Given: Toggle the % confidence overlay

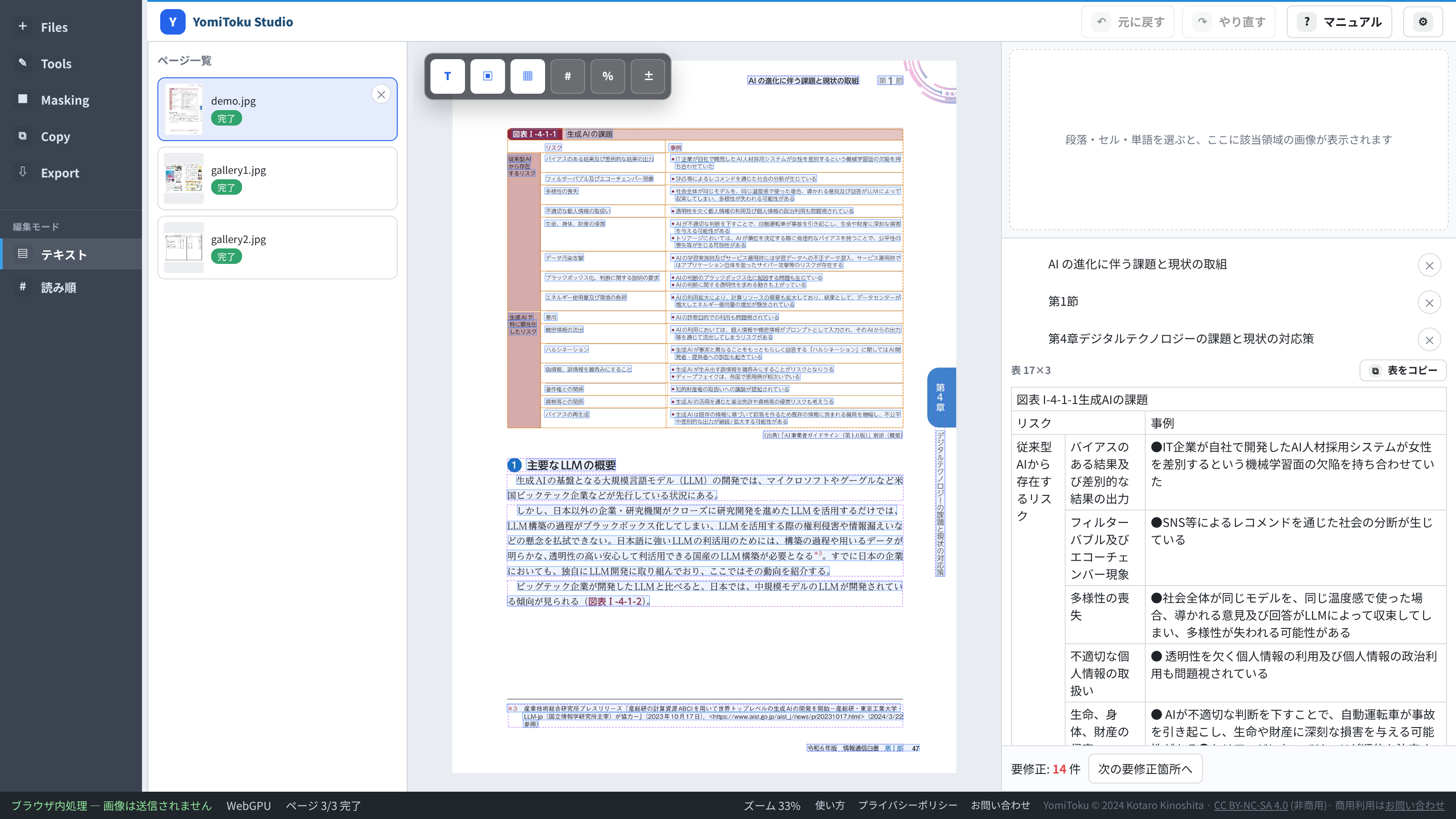Looking at the screenshot, I should [x=607, y=76].
